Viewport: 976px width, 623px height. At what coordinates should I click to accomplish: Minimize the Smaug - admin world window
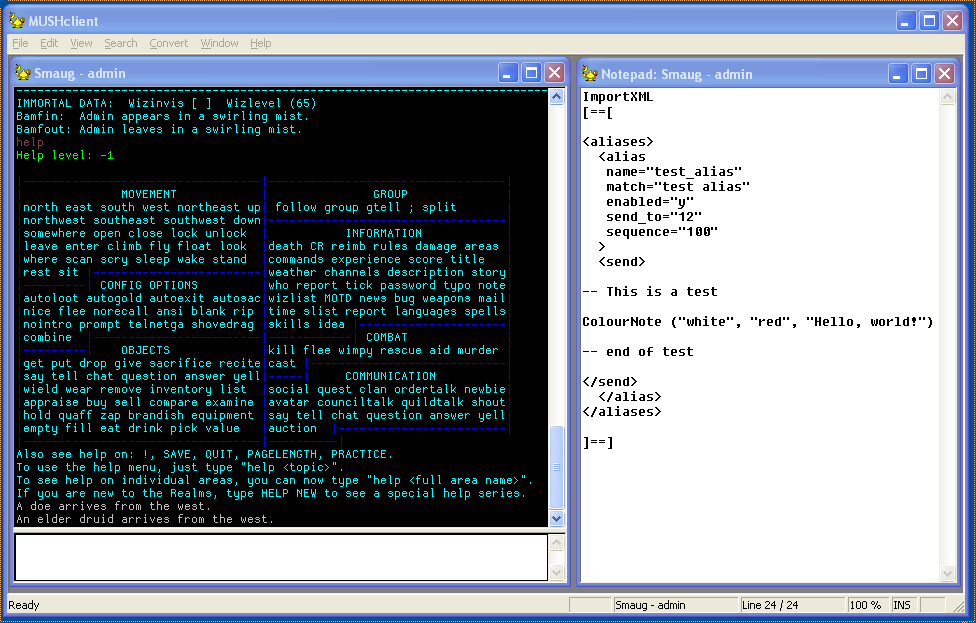509,73
